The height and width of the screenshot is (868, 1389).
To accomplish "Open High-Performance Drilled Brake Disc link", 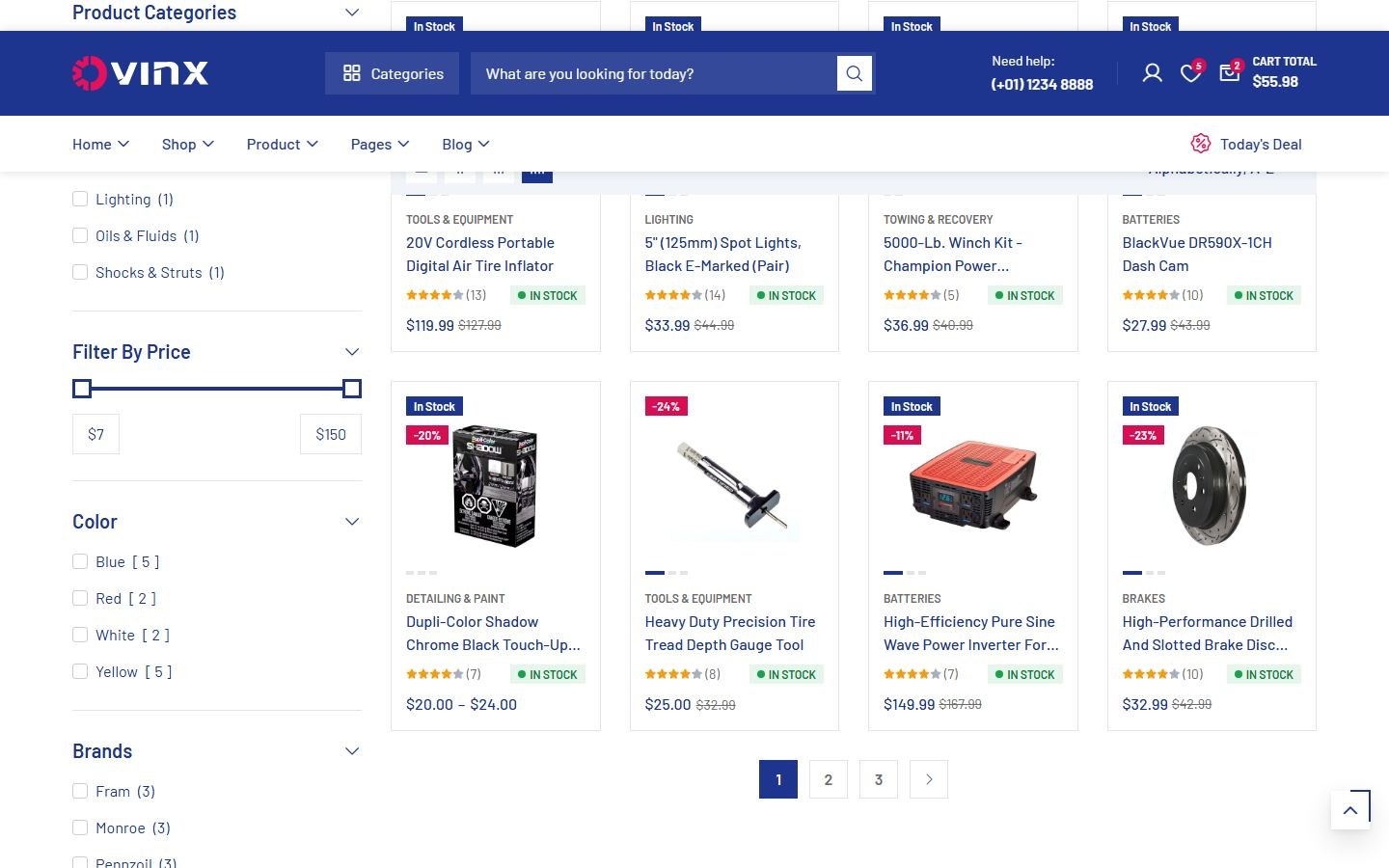I will [1208, 634].
